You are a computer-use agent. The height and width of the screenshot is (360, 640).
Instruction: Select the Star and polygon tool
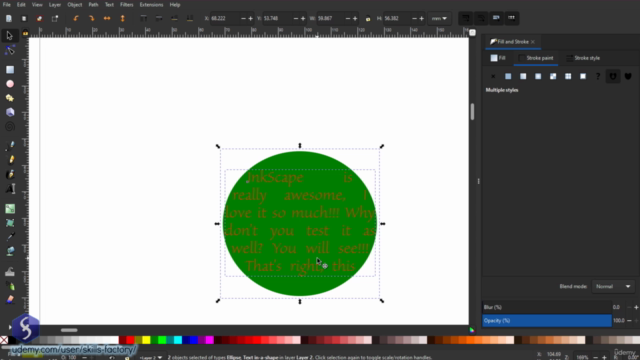pos(10,98)
